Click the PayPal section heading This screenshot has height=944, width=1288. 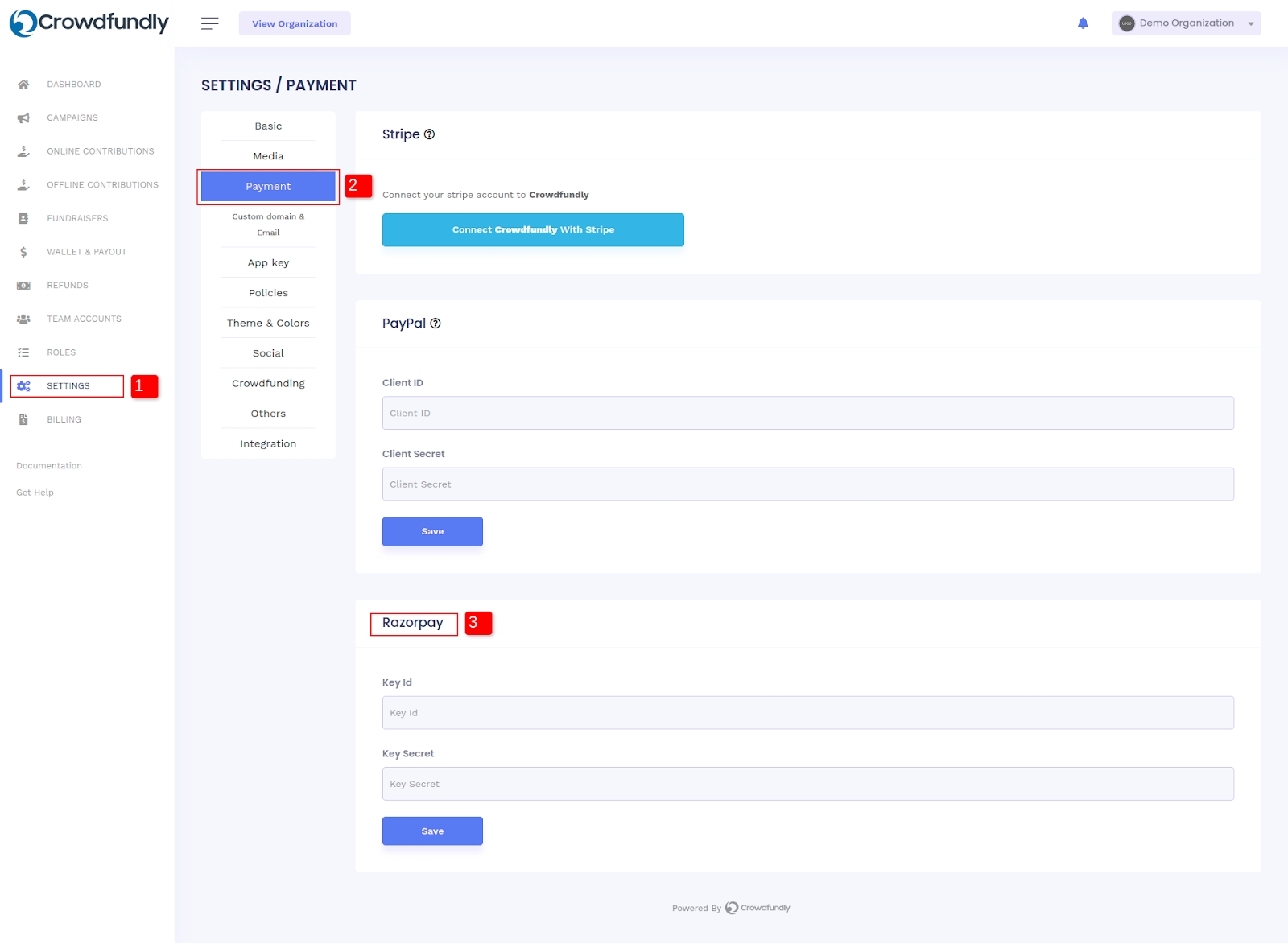[x=404, y=324]
